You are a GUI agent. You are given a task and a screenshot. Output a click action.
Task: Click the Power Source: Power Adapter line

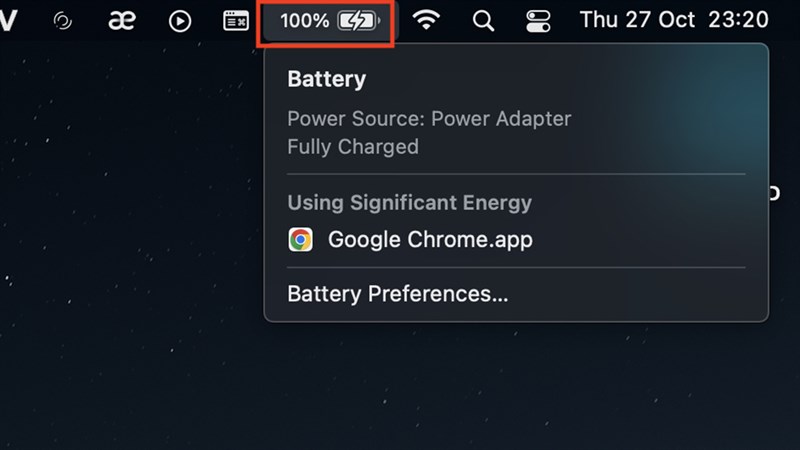[429, 118]
